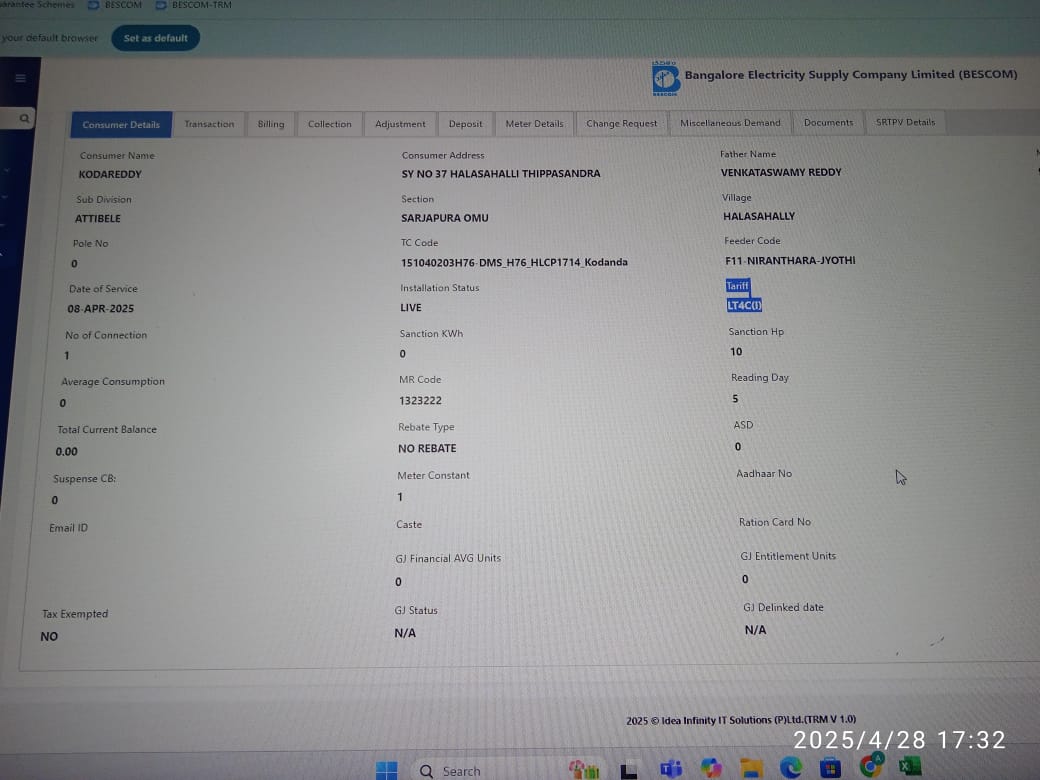This screenshot has height=780, width=1040.
Task: Click the Reading Day value 5
Action: [x=735, y=399]
